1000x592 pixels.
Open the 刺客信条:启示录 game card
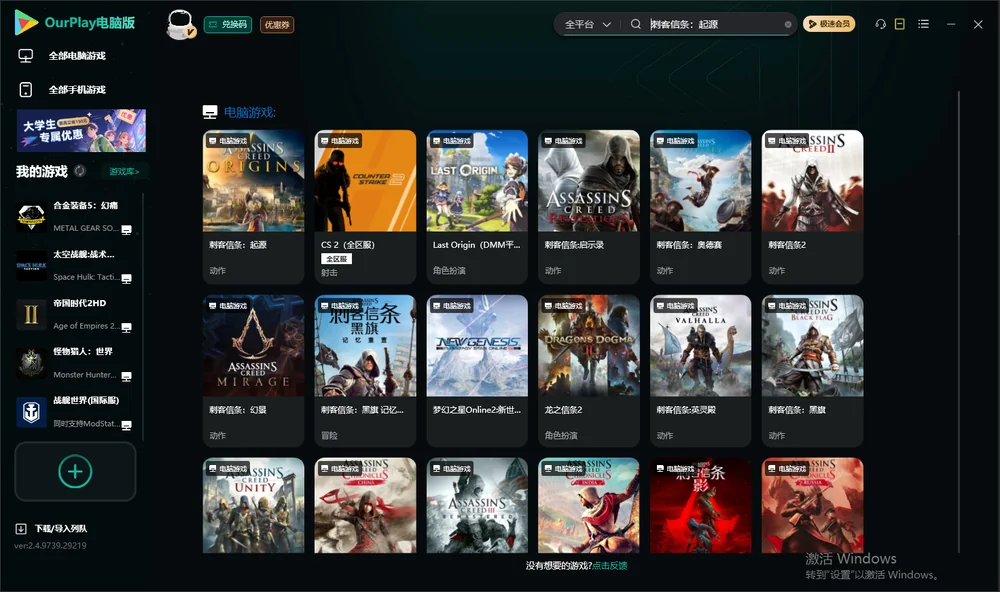pos(589,207)
